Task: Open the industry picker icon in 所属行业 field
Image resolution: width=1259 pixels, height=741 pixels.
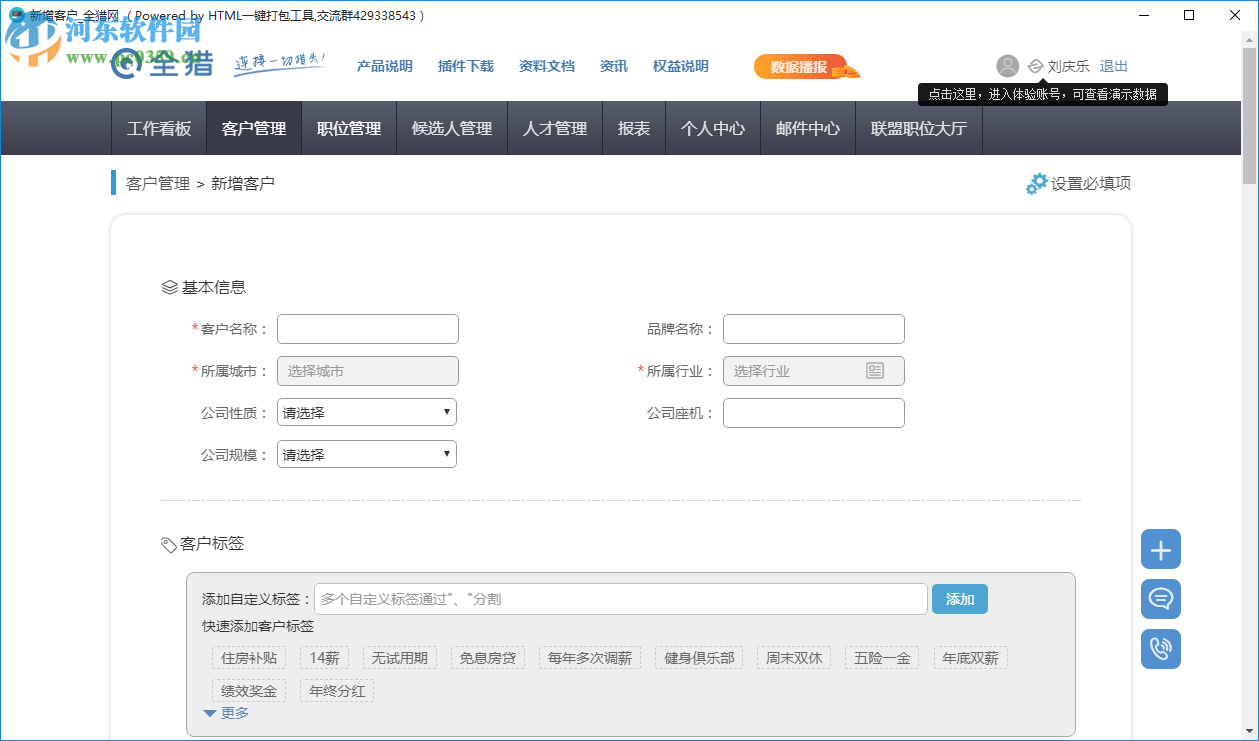Action: click(x=876, y=371)
